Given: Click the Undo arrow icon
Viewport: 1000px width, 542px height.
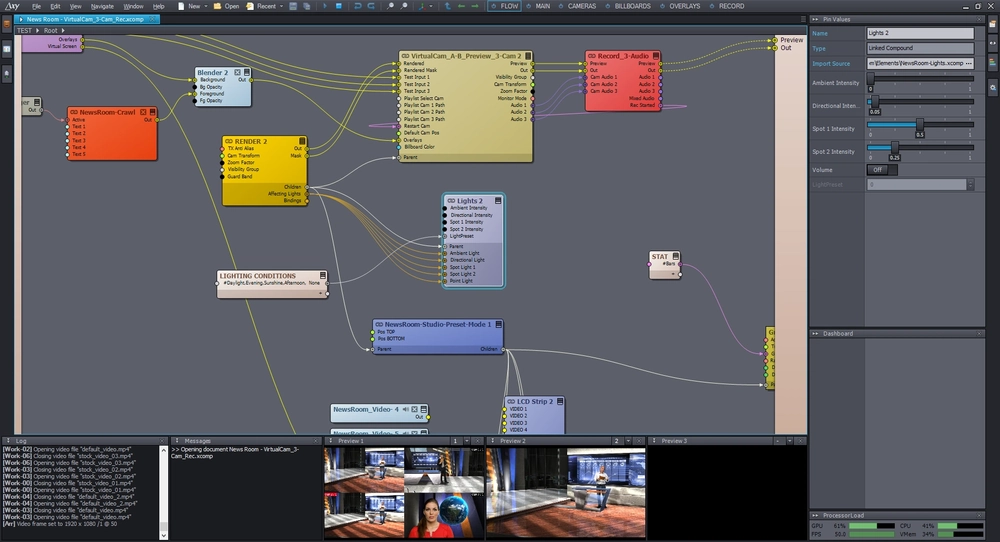Looking at the screenshot, I should (x=357, y=6).
